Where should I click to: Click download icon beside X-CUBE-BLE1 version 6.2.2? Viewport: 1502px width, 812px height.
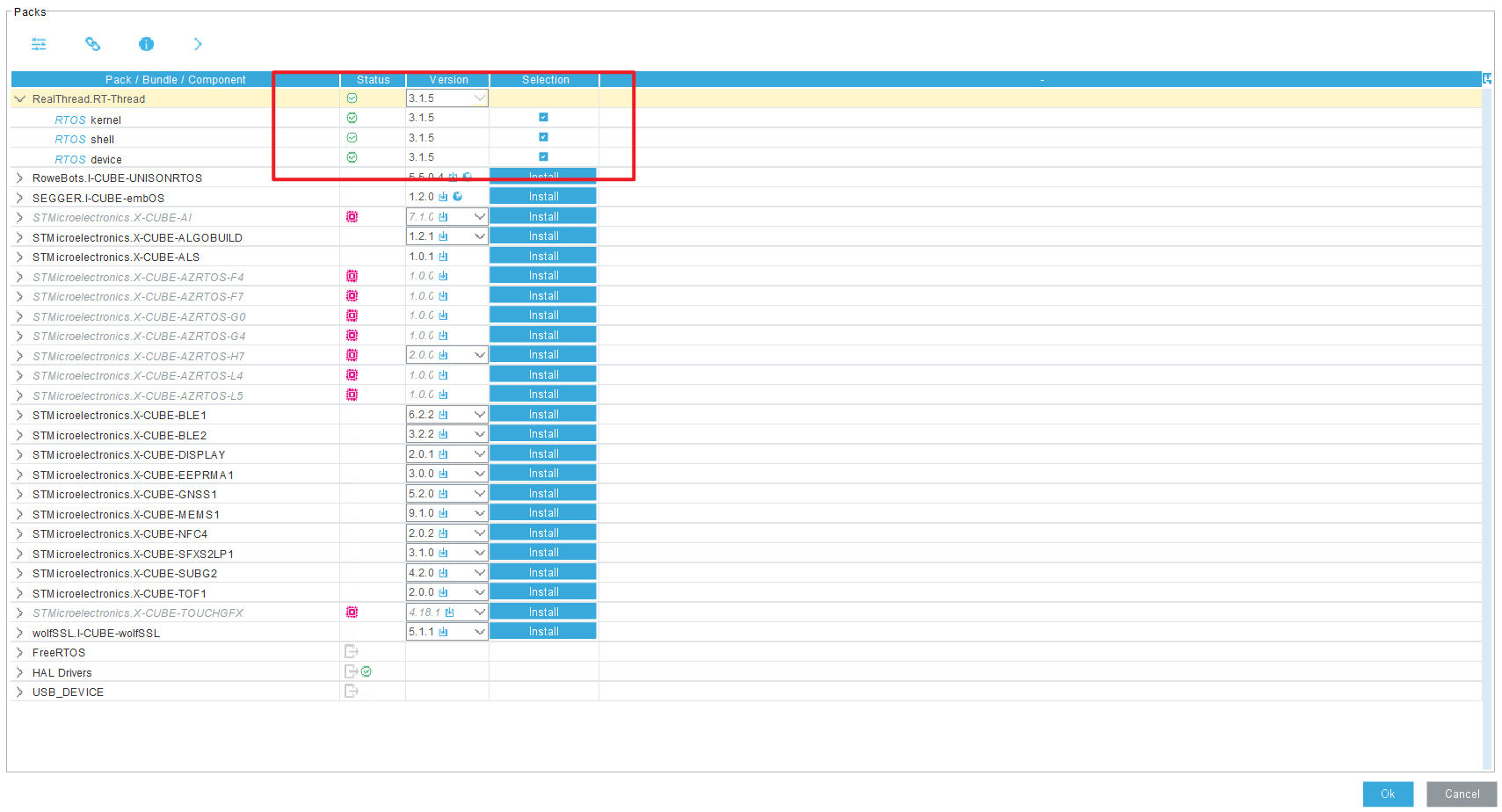pos(443,415)
